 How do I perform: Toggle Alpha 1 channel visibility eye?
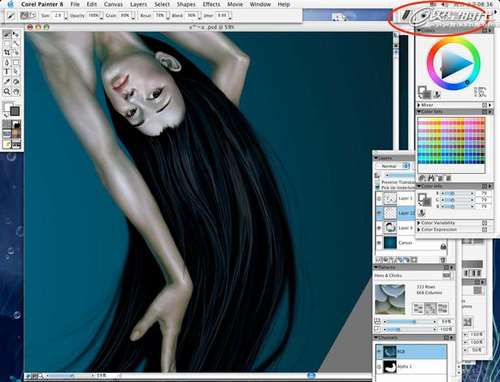coord(379,366)
